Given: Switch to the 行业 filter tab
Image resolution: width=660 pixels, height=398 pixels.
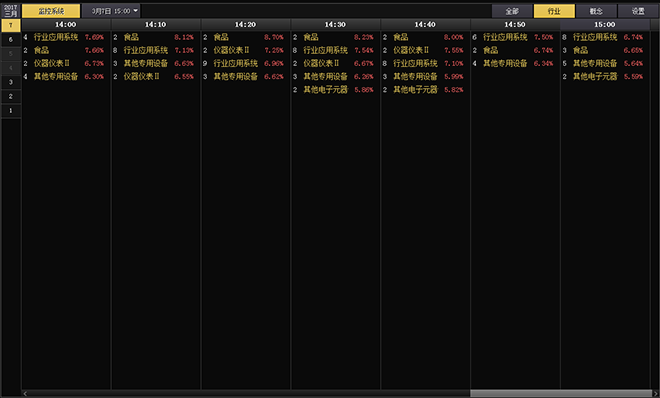Looking at the screenshot, I should click(554, 11).
